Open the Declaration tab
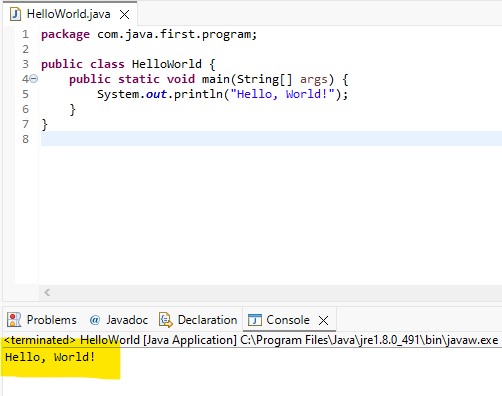Viewport: 502px width, 396px height. pyautogui.click(x=198, y=320)
